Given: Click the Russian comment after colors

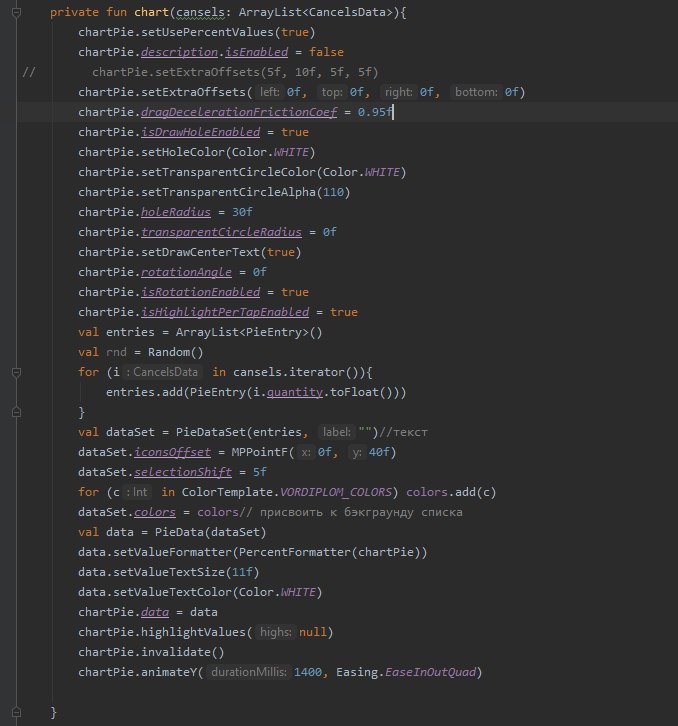Looking at the screenshot, I should tap(351, 513).
